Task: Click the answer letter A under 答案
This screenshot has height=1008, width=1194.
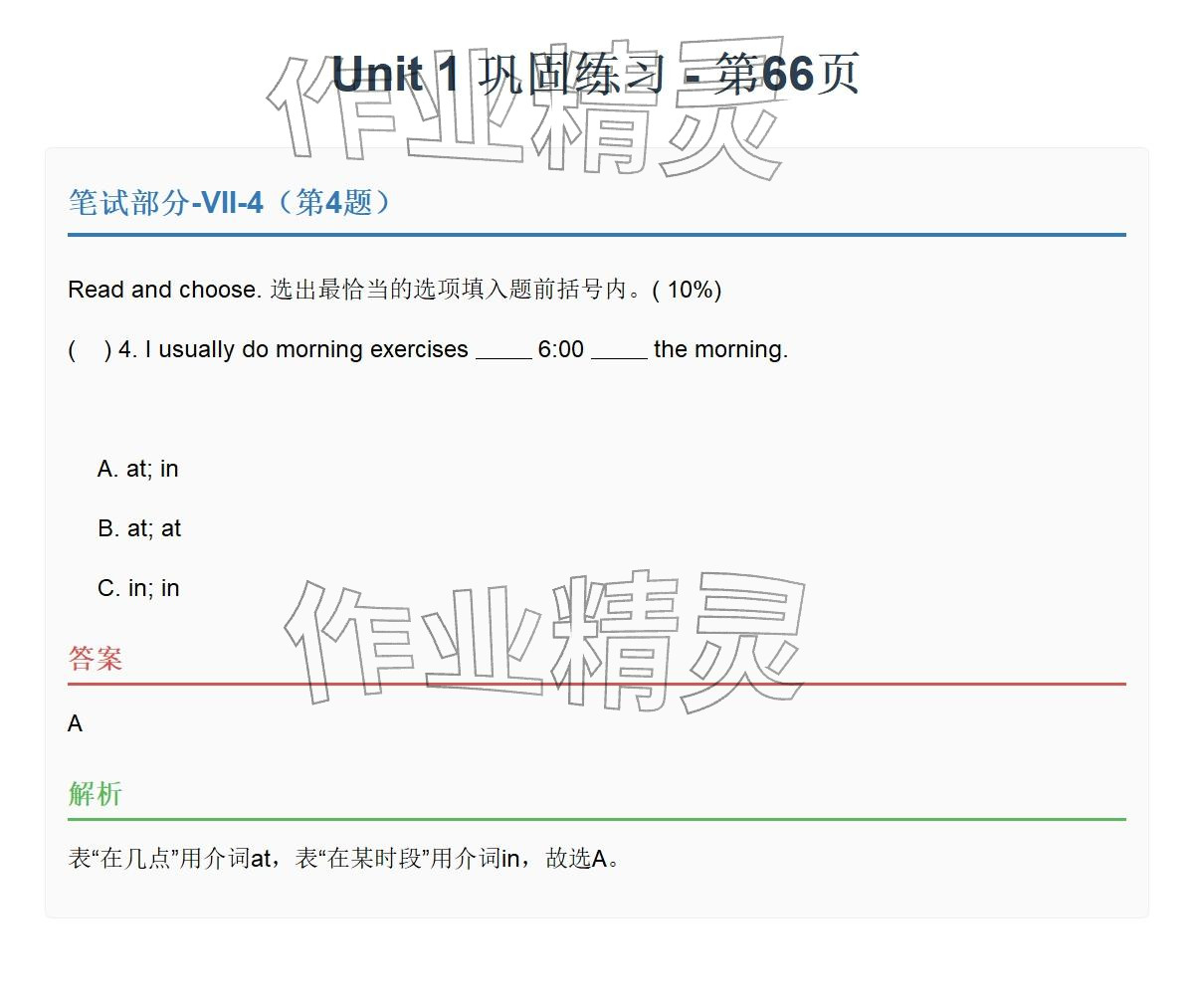Action: click(76, 723)
